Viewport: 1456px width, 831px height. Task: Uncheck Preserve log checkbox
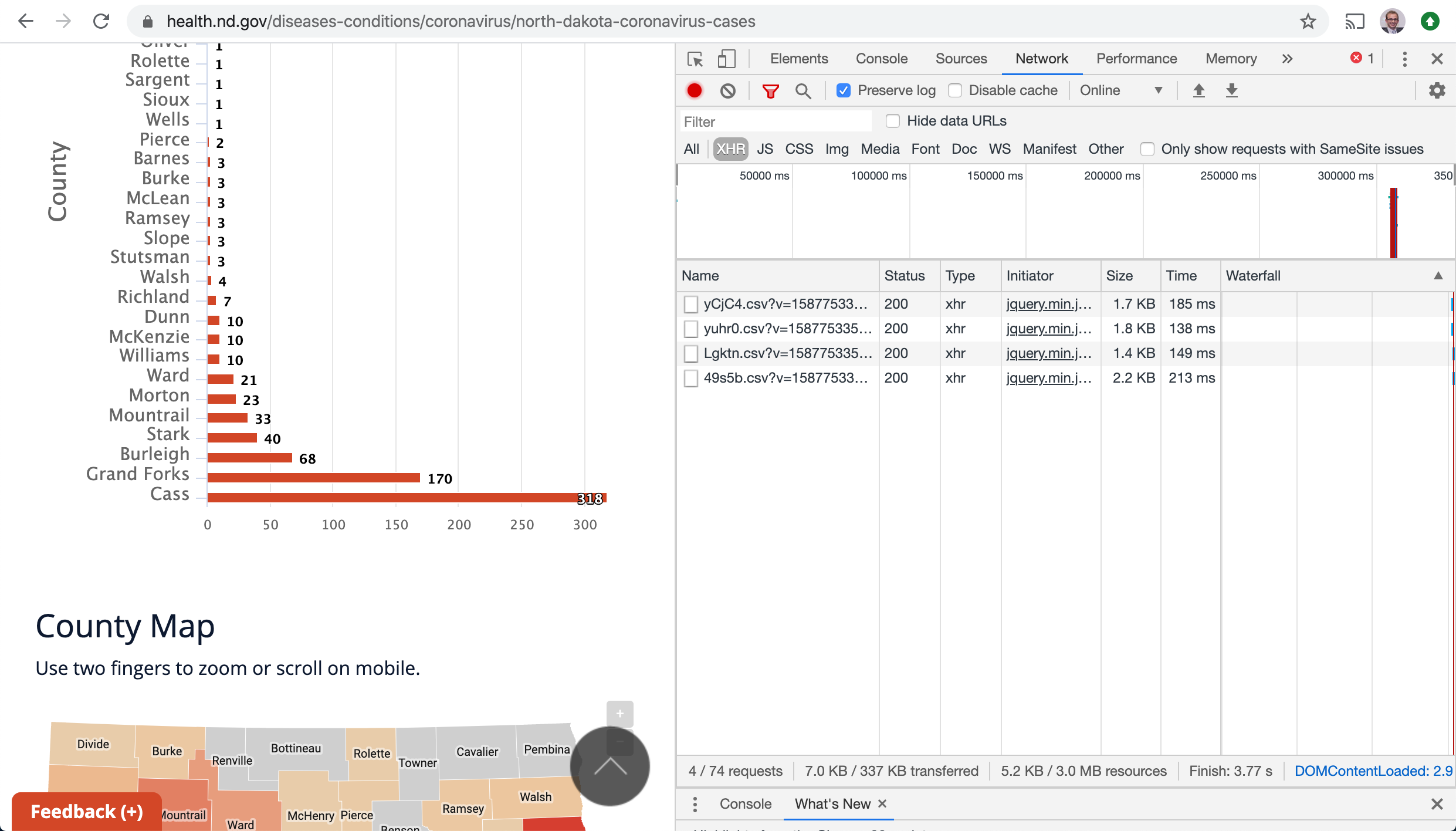pos(844,90)
